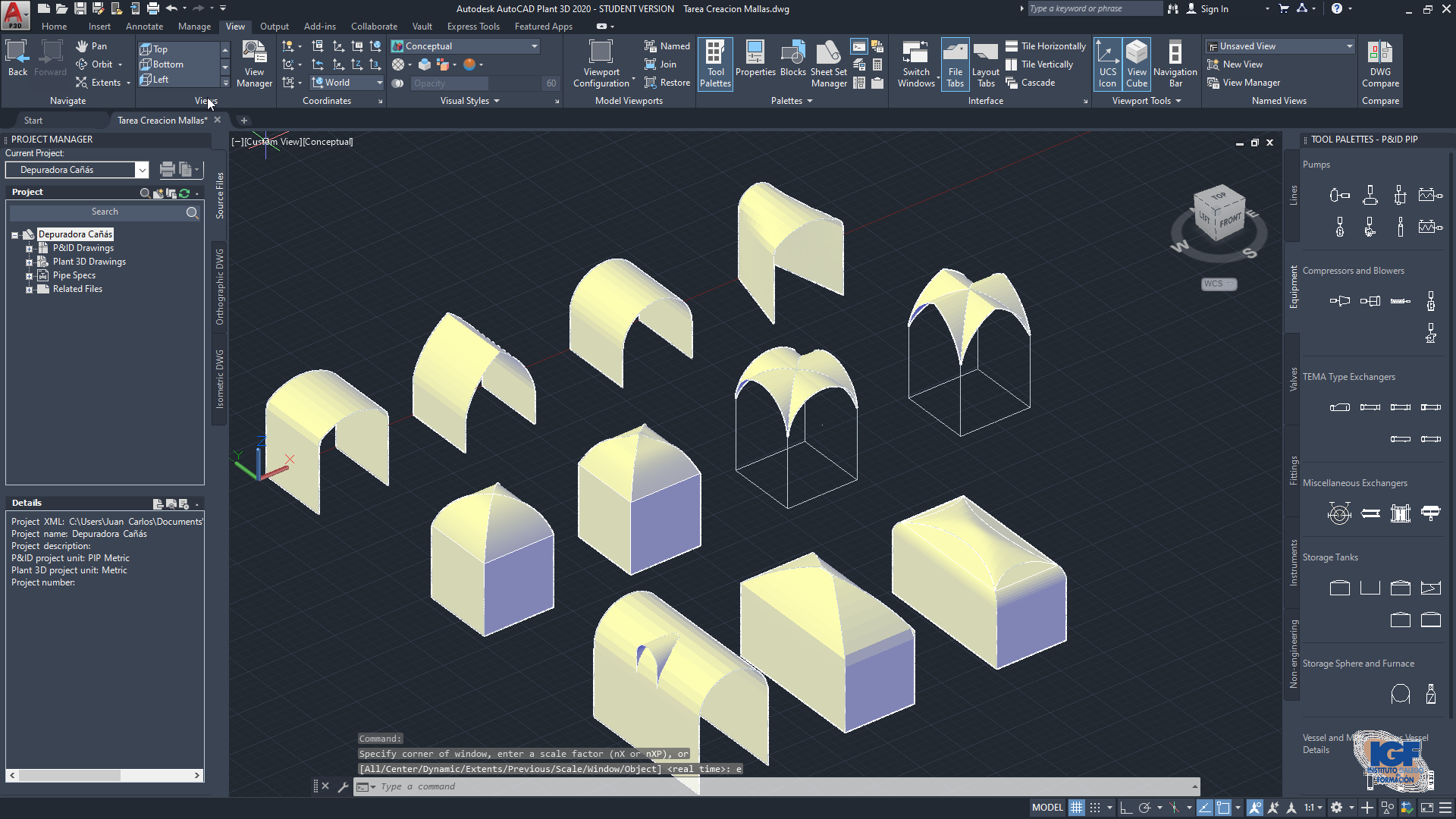Open new file tab plus button
The height and width of the screenshot is (819, 1456).
pyautogui.click(x=243, y=121)
